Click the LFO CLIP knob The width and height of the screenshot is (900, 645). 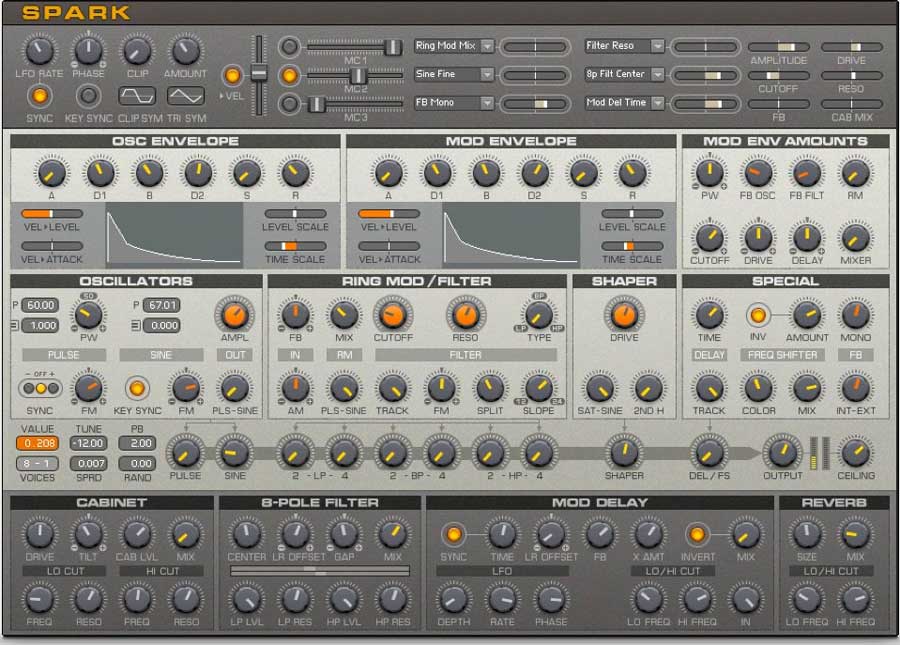click(x=137, y=50)
